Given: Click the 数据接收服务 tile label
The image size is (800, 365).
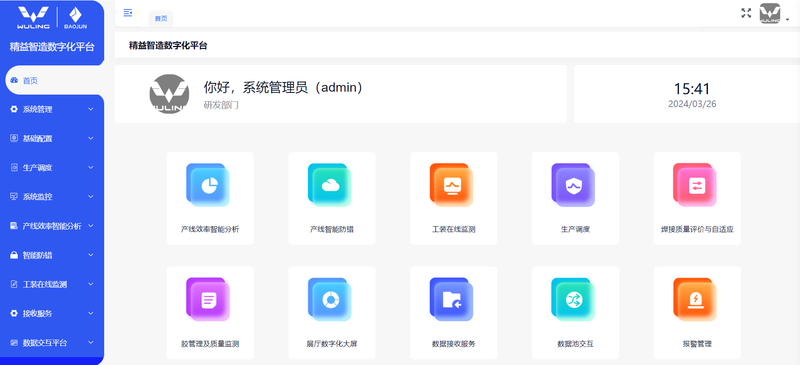Looking at the screenshot, I should click(454, 344).
